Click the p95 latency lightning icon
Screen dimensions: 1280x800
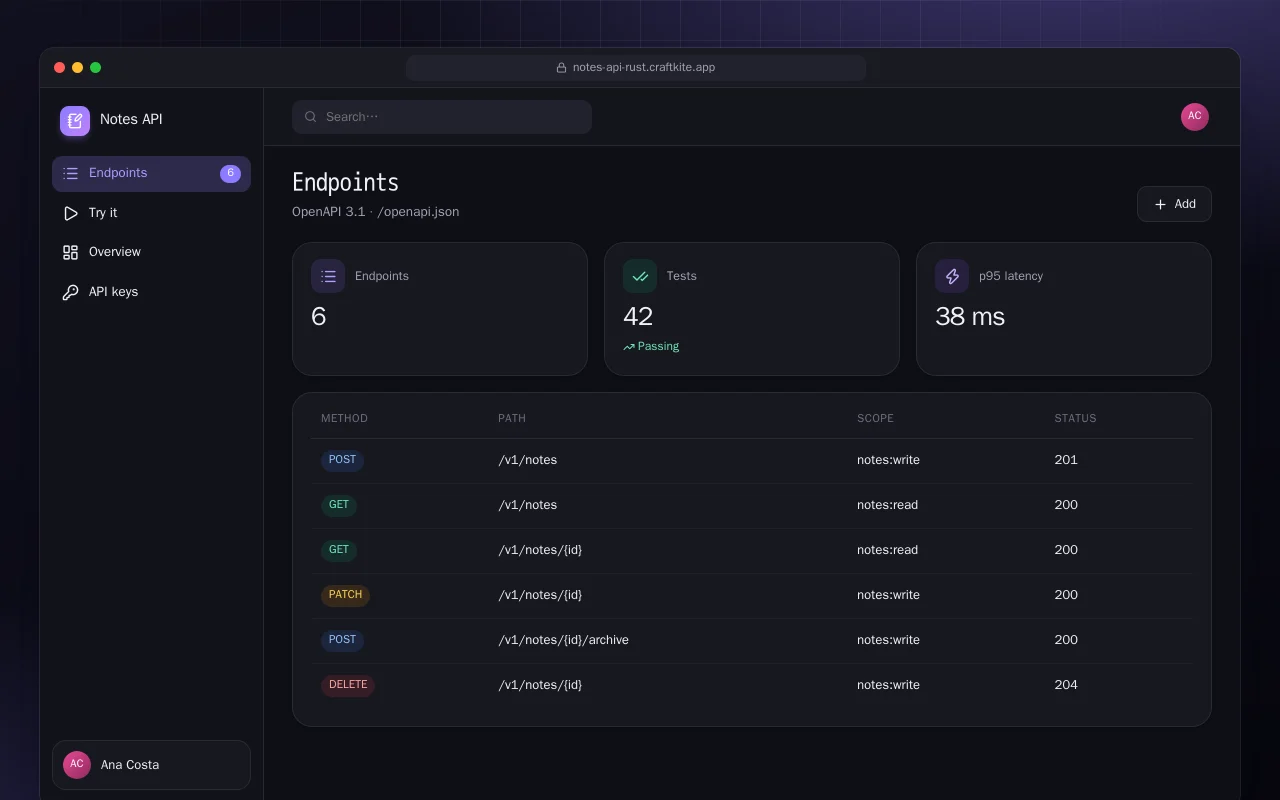click(x=952, y=276)
